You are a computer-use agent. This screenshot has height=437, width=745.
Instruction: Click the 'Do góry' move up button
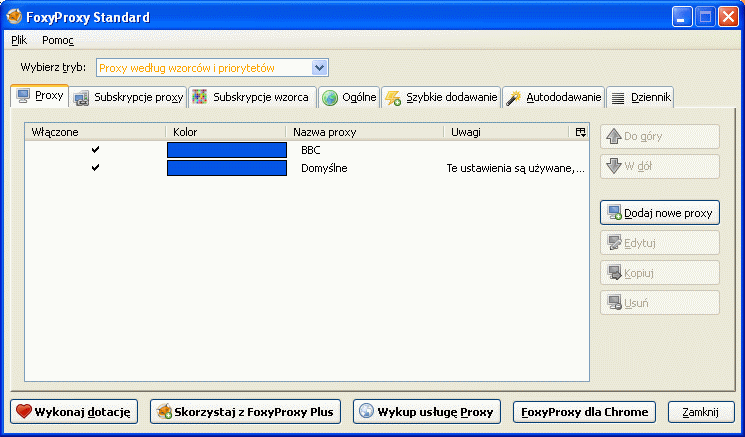(x=660, y=137)
